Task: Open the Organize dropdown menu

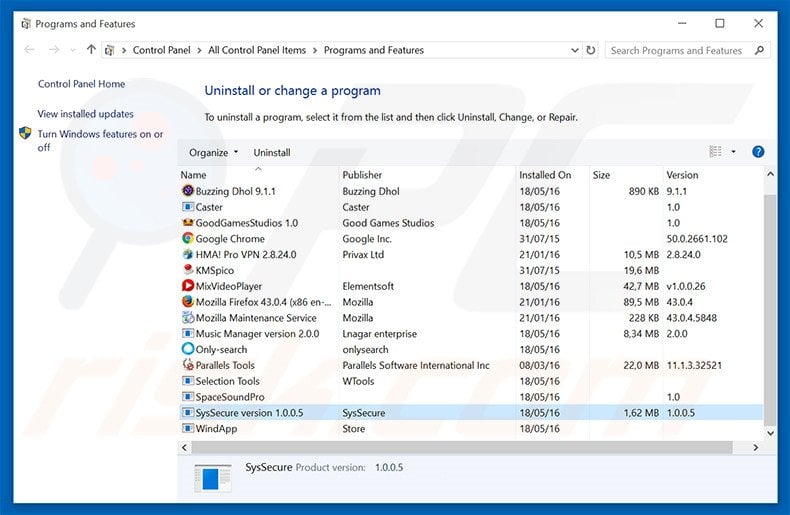Action: click(x=213, y=152)
